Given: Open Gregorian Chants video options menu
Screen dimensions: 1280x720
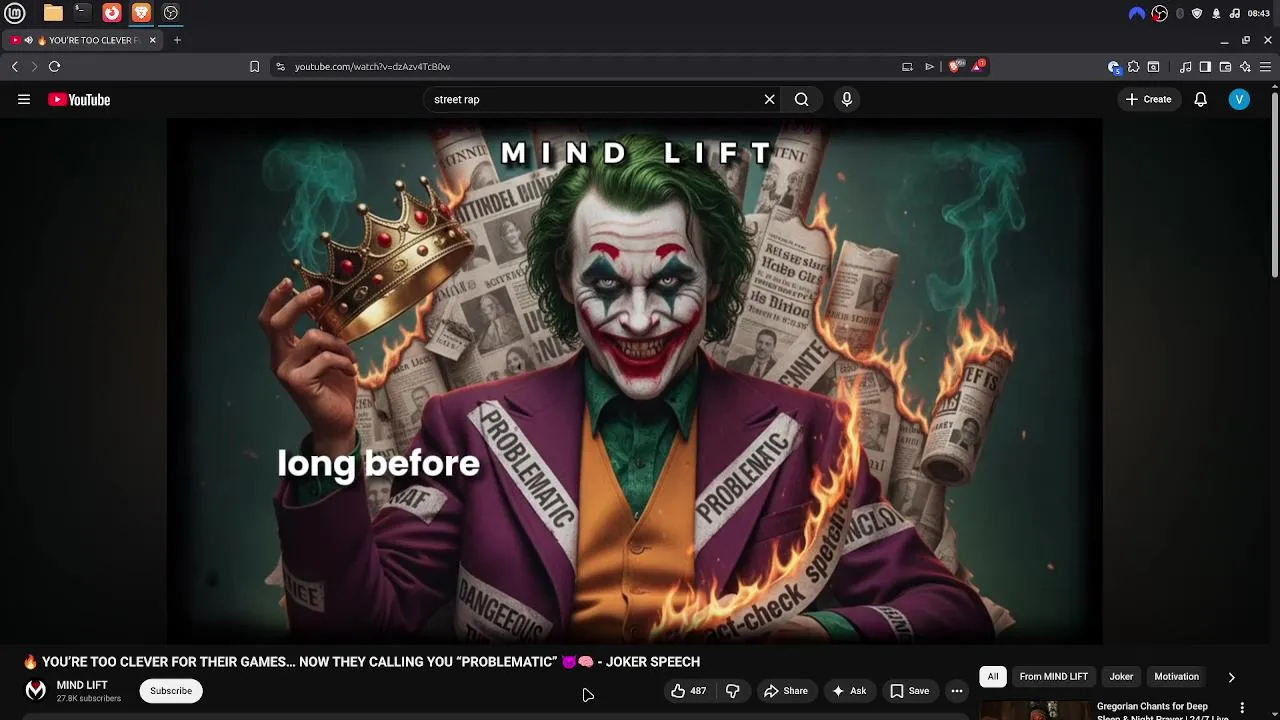Looking at the screenshot, I should (x=1242, y=708).
